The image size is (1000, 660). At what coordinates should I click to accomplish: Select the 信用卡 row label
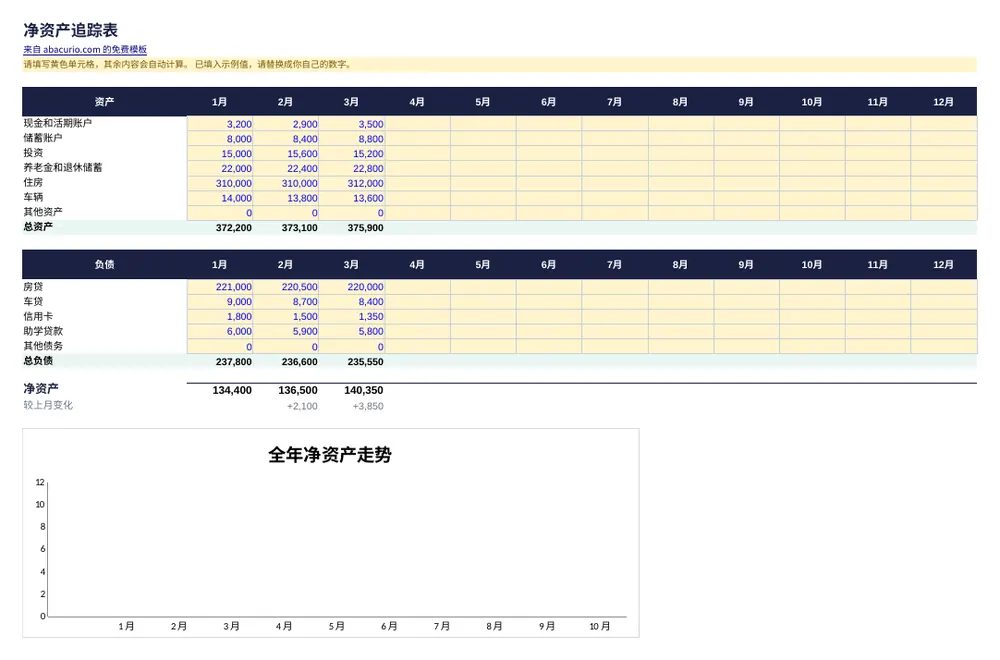tap(38, 316)
